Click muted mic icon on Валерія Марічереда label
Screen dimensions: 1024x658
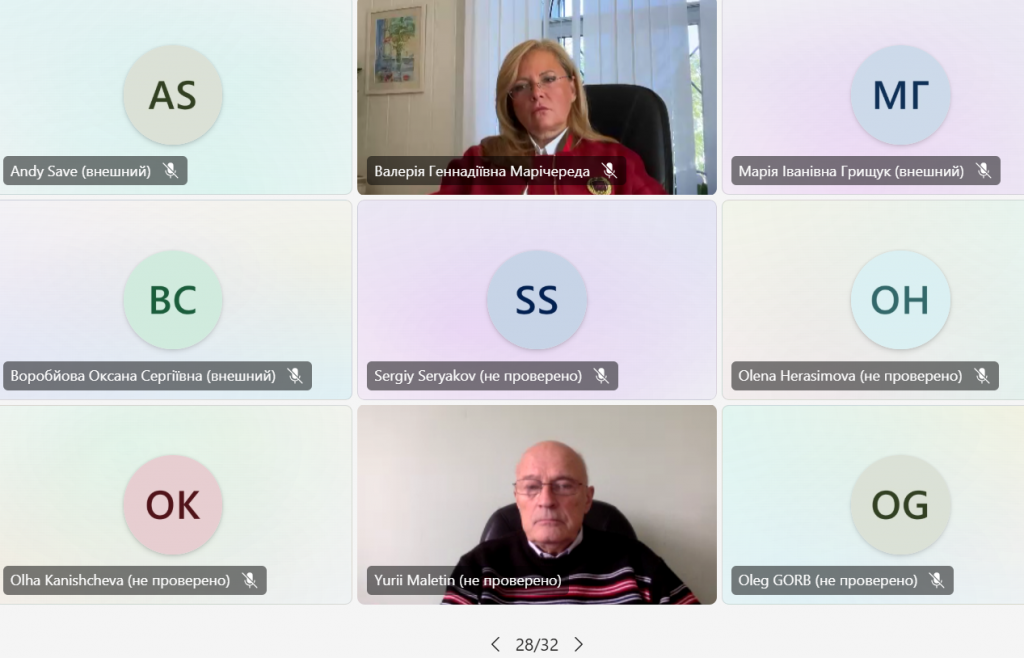coord(609,171)
